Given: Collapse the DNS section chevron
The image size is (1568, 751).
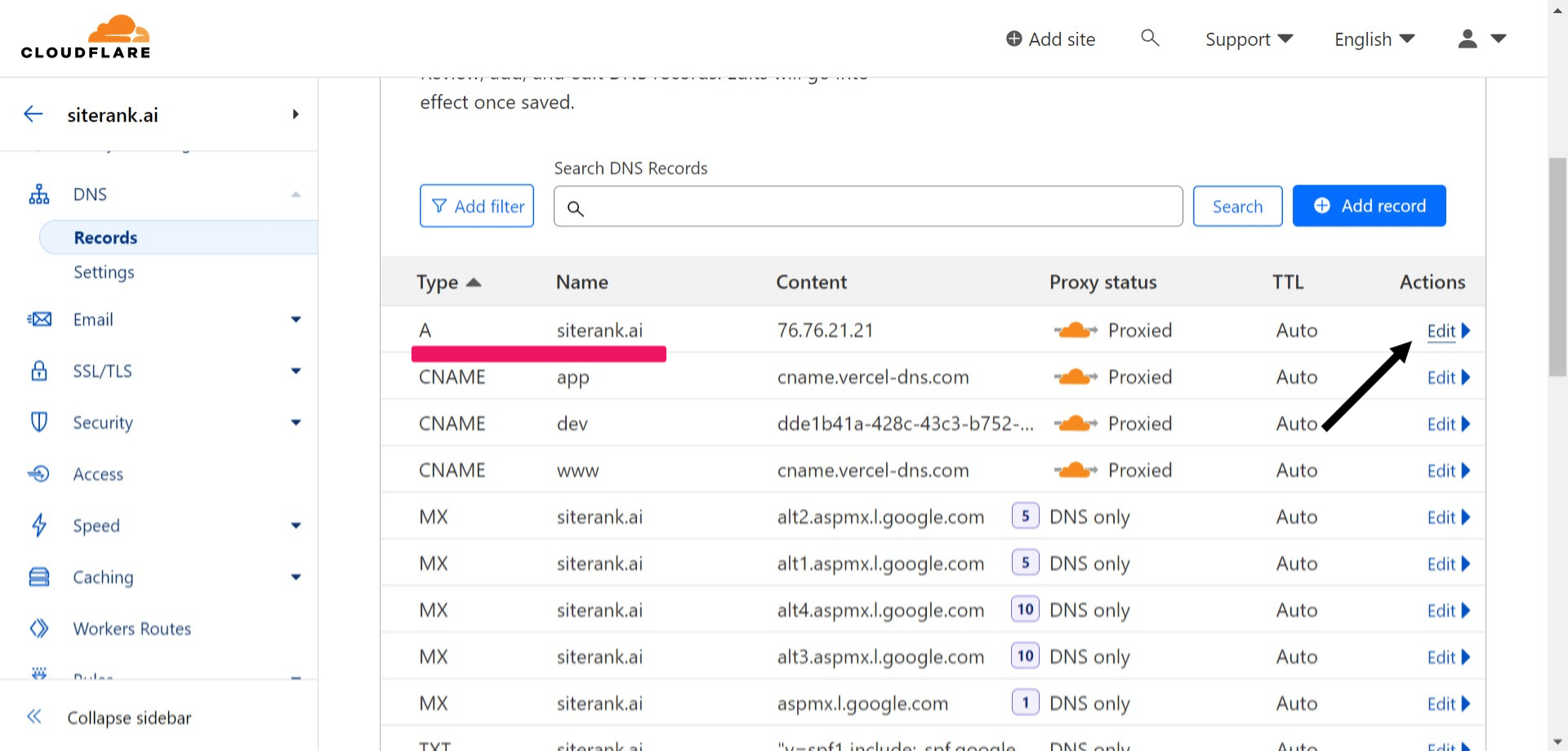Looking at the screenshot, I should pos(296,194).
